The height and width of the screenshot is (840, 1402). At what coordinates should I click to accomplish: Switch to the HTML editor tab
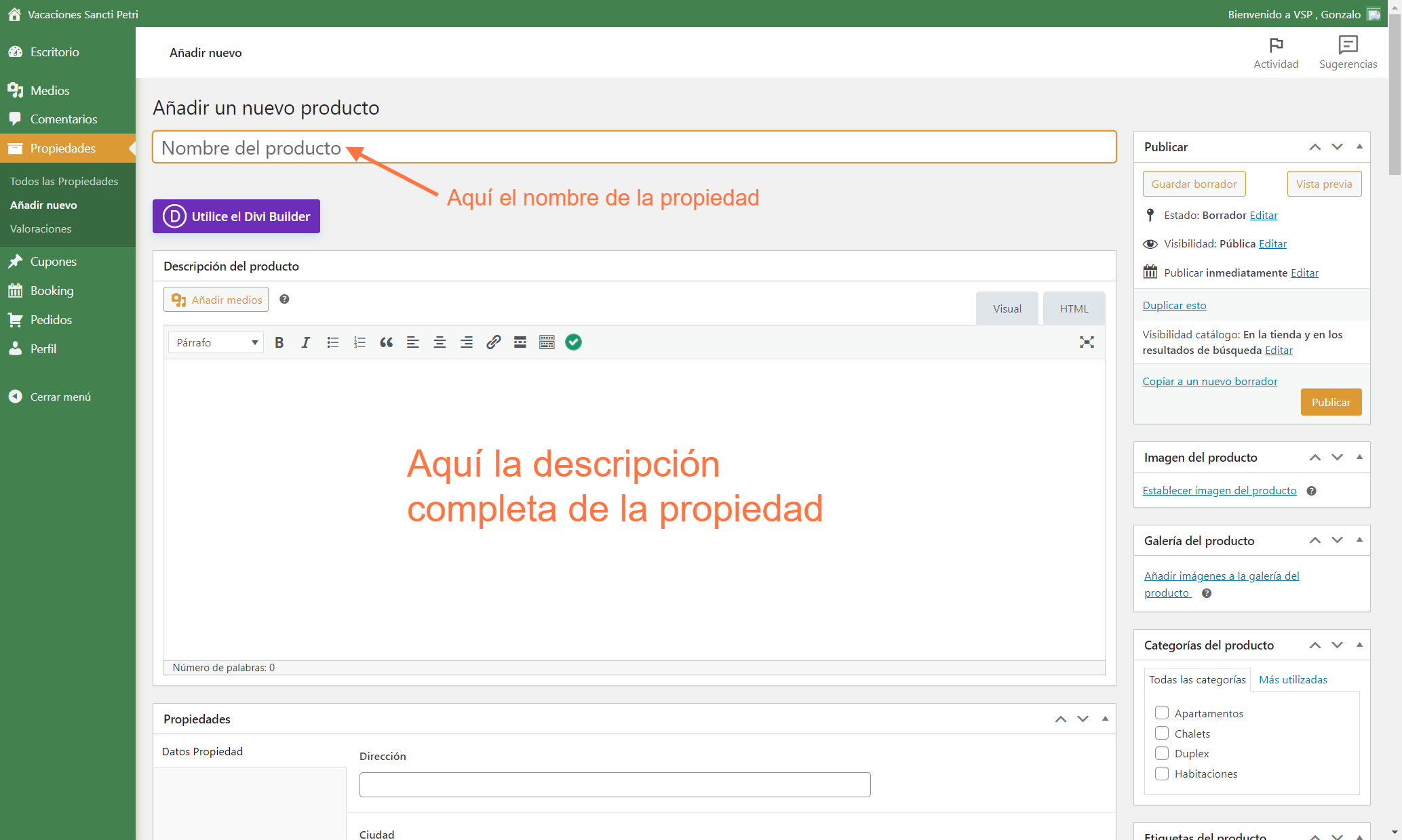pos(1074,308)
